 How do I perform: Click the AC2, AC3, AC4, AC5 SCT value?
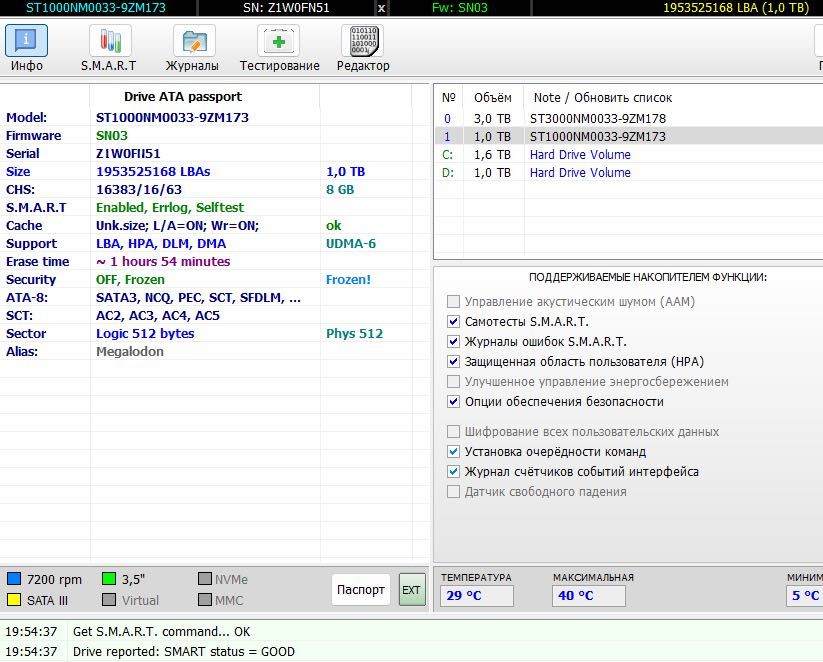pyautogui.click(x=157, y=316)
